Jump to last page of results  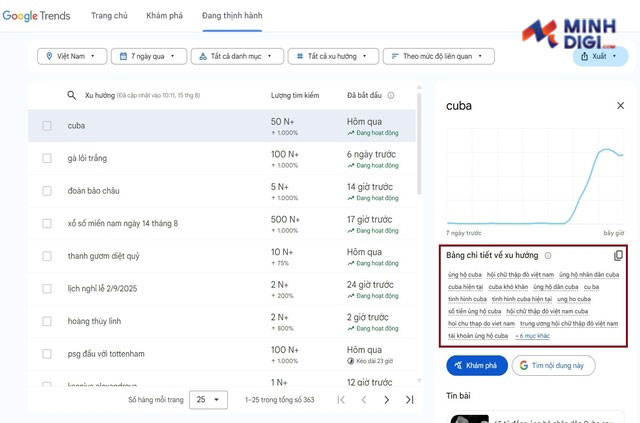point(409,400)
